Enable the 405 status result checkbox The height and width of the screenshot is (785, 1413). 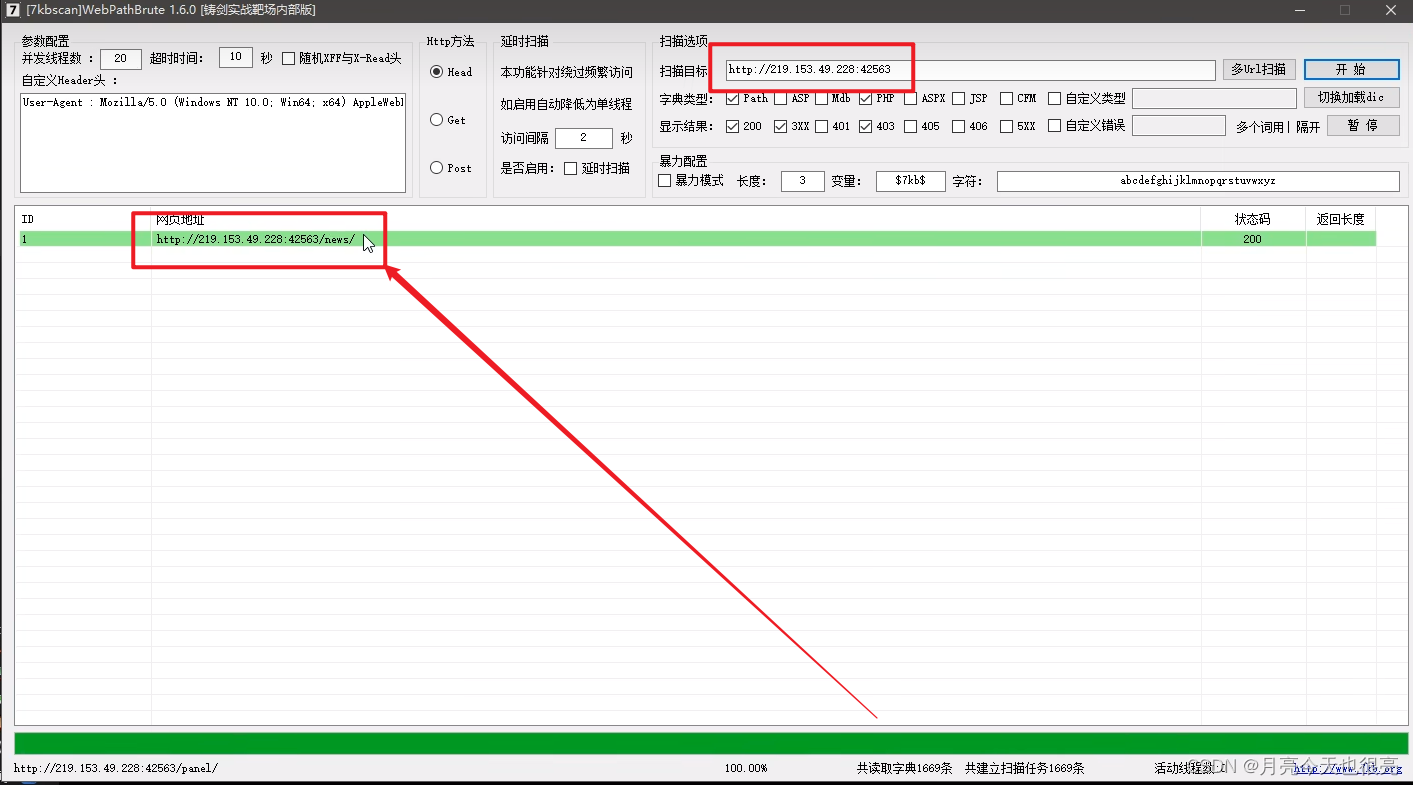(911, 127)
